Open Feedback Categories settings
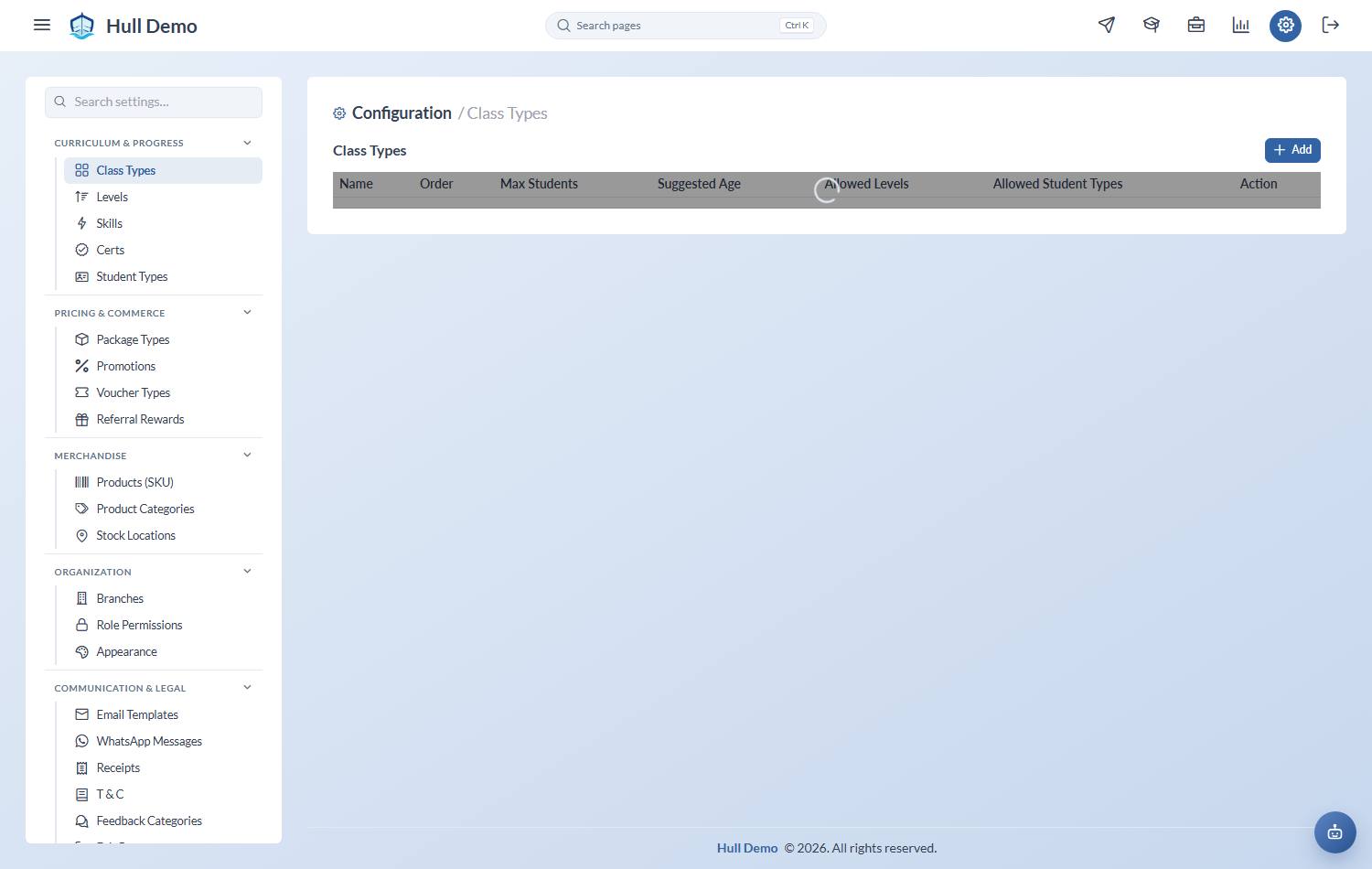This screenshot has width=1372, height=869. [163, 821]
